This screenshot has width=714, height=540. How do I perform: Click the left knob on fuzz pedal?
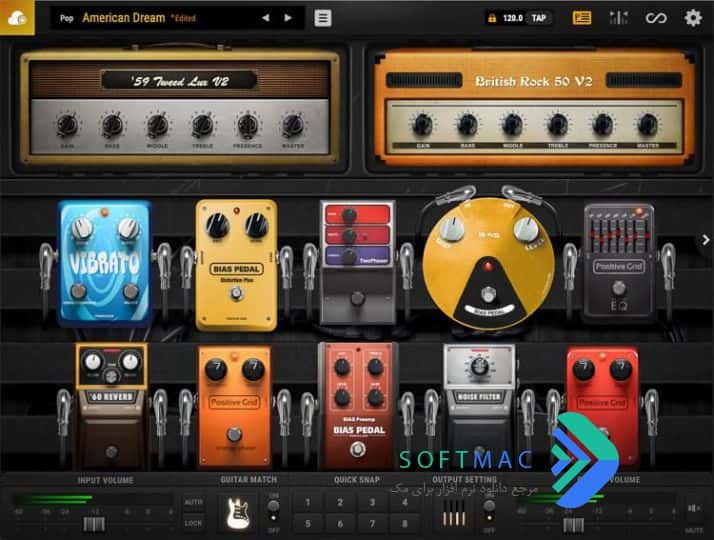coord(453,228)
